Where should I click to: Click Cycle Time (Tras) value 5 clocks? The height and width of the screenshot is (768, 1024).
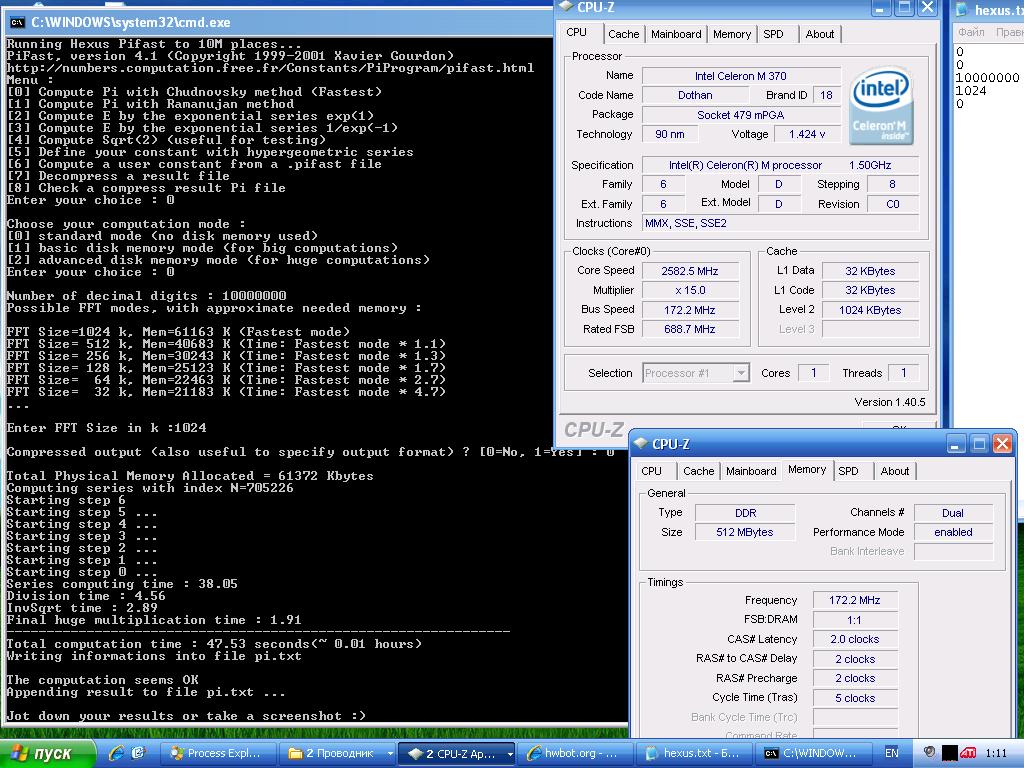tap(855, 698)
